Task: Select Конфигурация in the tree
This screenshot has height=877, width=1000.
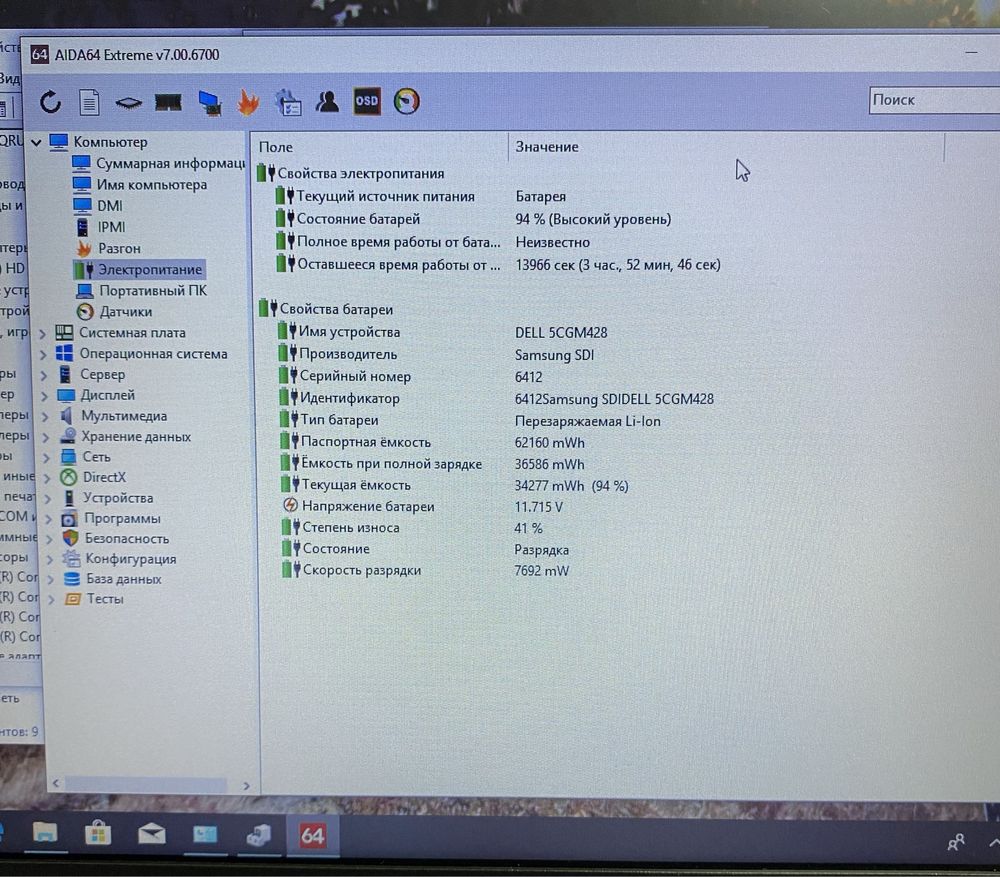Action: (x=131, y=559)
